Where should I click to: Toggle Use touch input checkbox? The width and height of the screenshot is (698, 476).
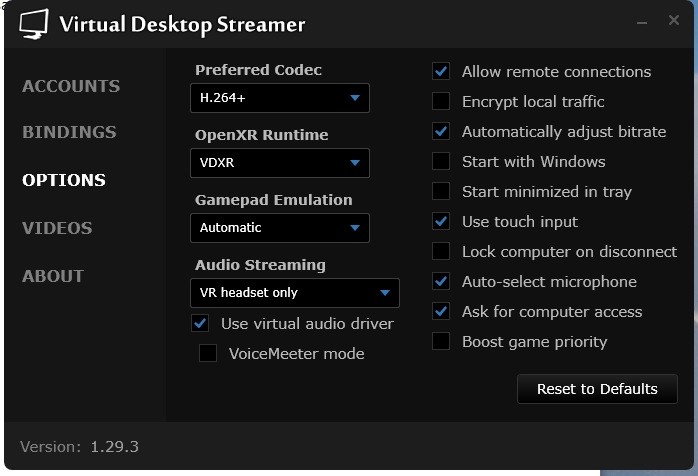[441, 221]
